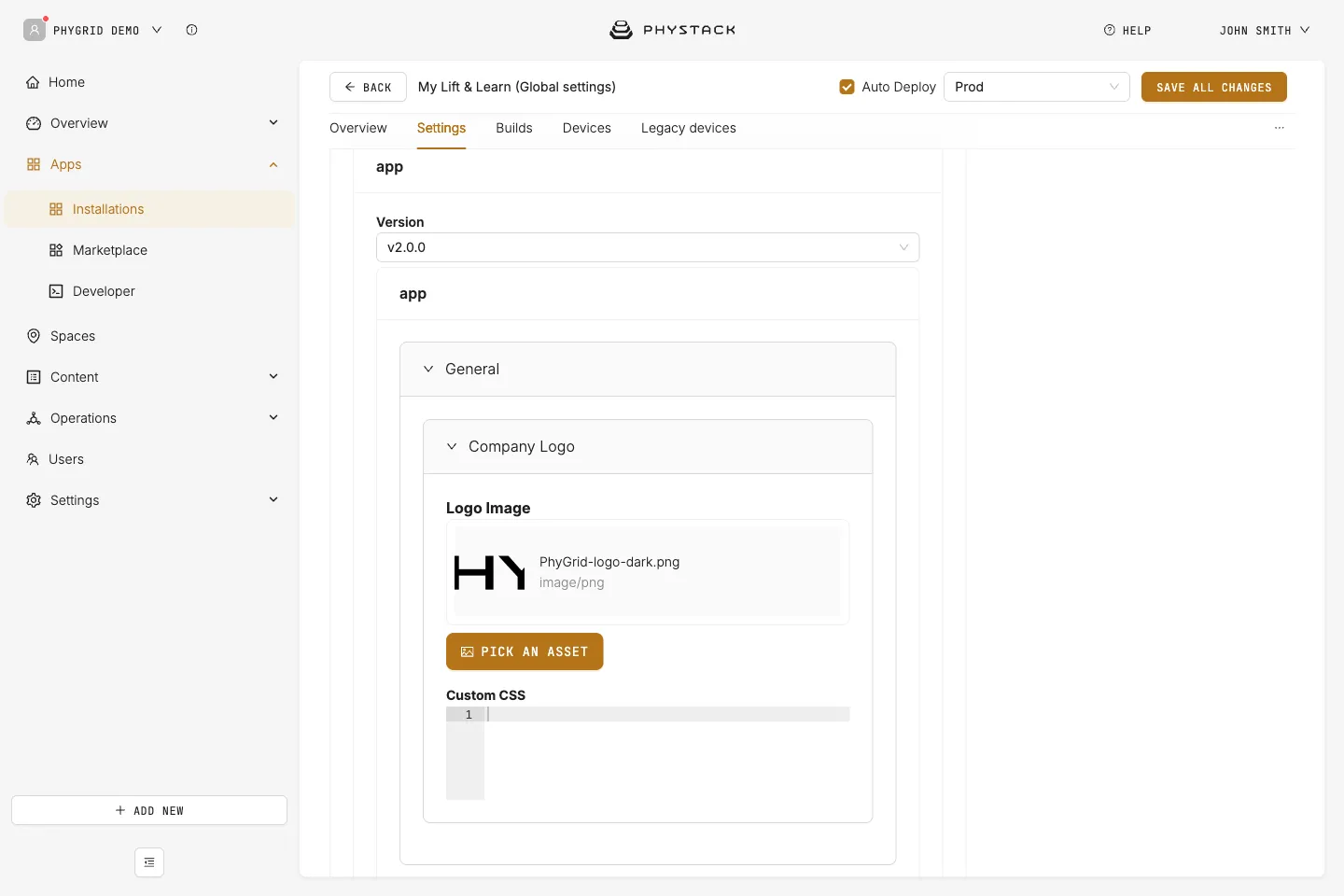
Task: Toggle the Auto Deploy checkbox
Action: (x=847, y=87)
